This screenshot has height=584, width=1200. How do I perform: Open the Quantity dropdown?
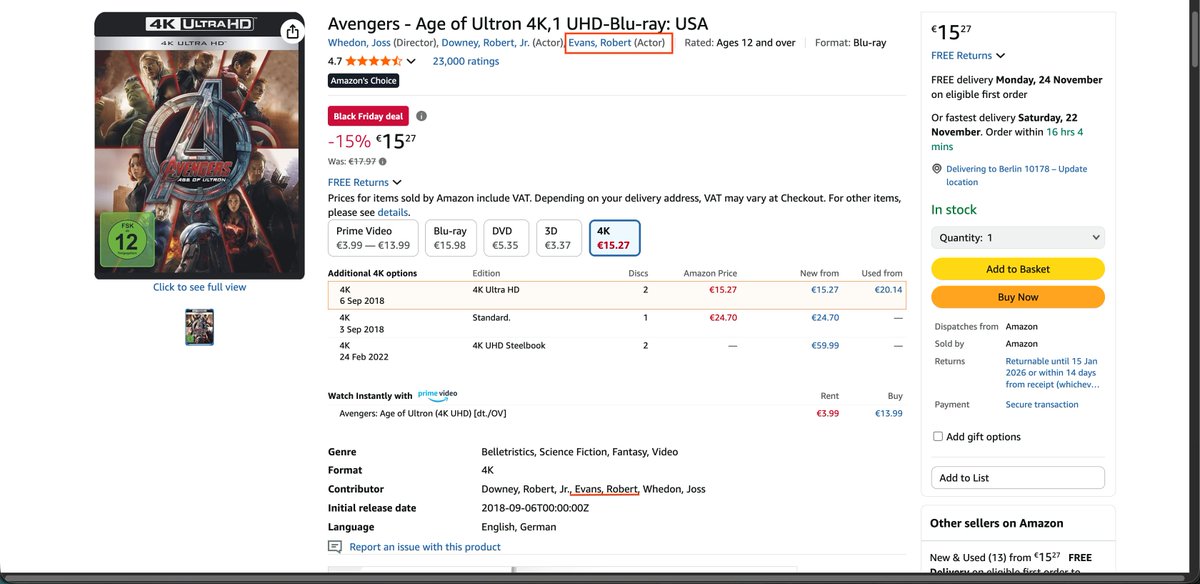click(x=1018, y=238)
